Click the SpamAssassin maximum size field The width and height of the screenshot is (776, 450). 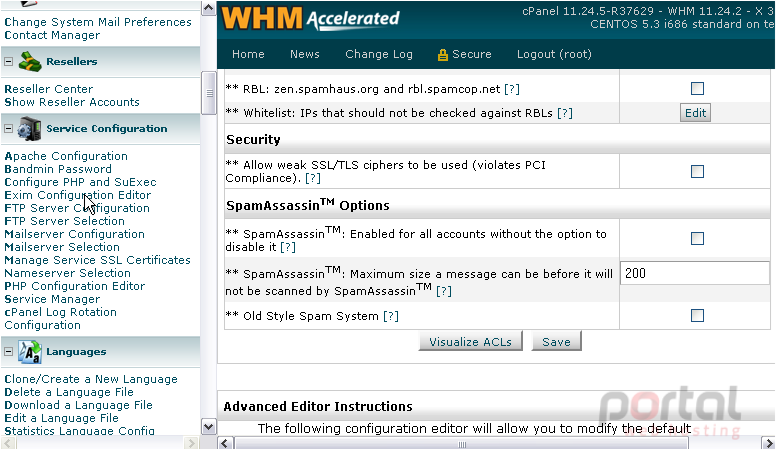pos(695,273)
